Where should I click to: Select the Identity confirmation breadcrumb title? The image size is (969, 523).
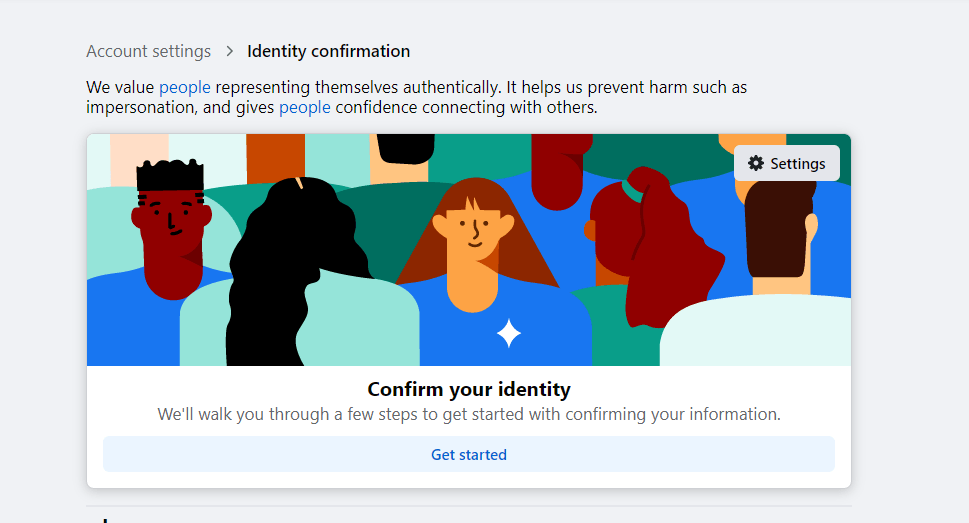pyautogui.click(x=329, y=51)
